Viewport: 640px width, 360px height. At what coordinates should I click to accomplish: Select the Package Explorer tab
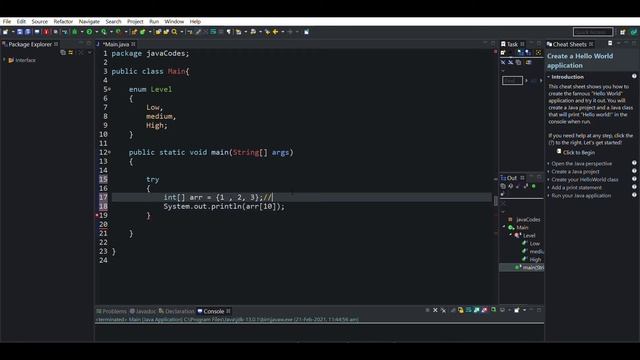pyautogui.click(x=30, y=44)
